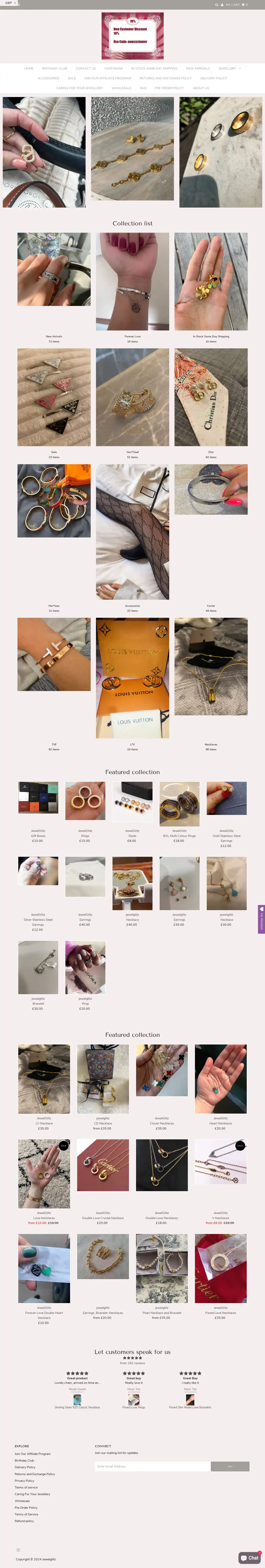Open the search icon in top bar
This screenshot has width=265, height=1568.
(216, 5)
